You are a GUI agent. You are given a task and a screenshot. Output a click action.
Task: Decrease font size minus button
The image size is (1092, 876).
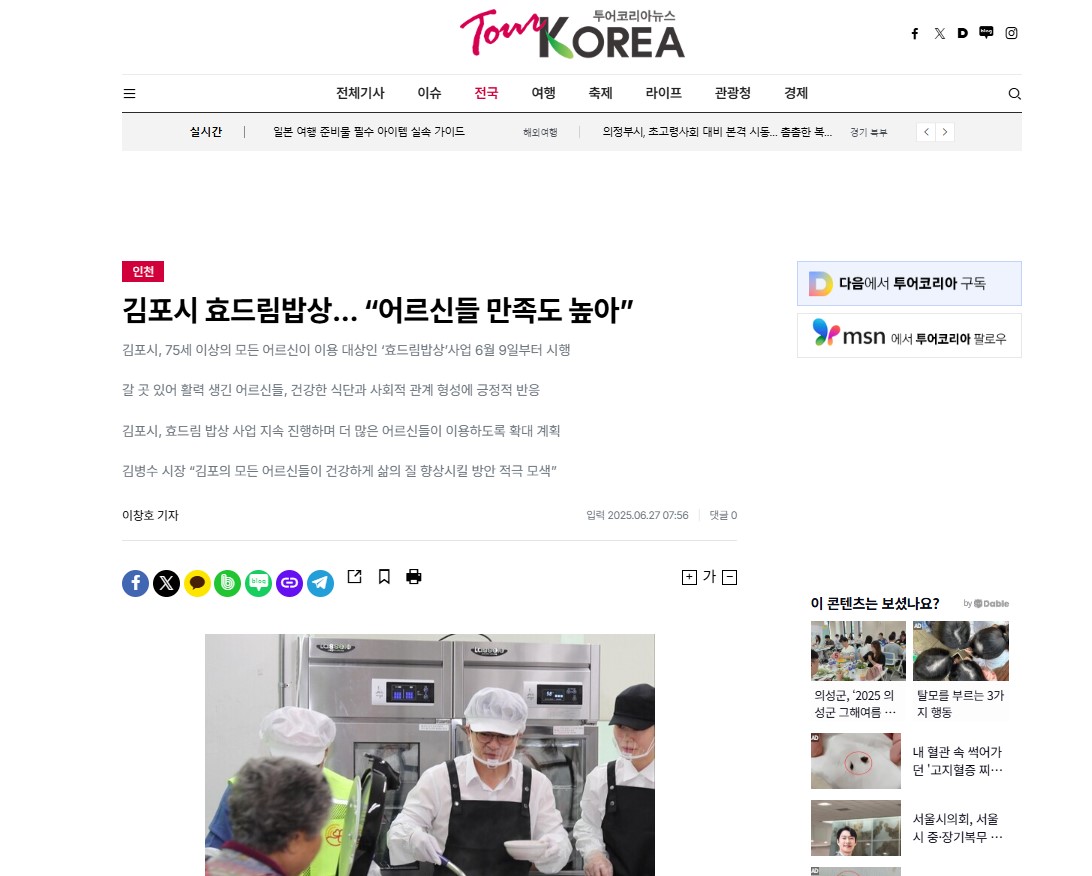coord(729,577)
